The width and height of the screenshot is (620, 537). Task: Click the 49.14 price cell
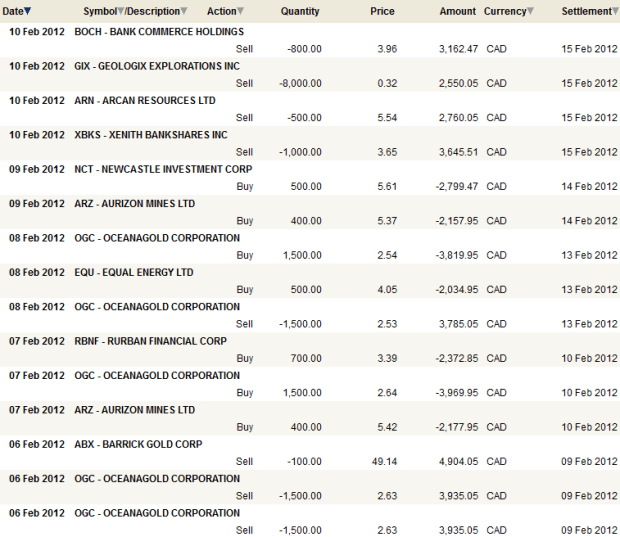384,461
